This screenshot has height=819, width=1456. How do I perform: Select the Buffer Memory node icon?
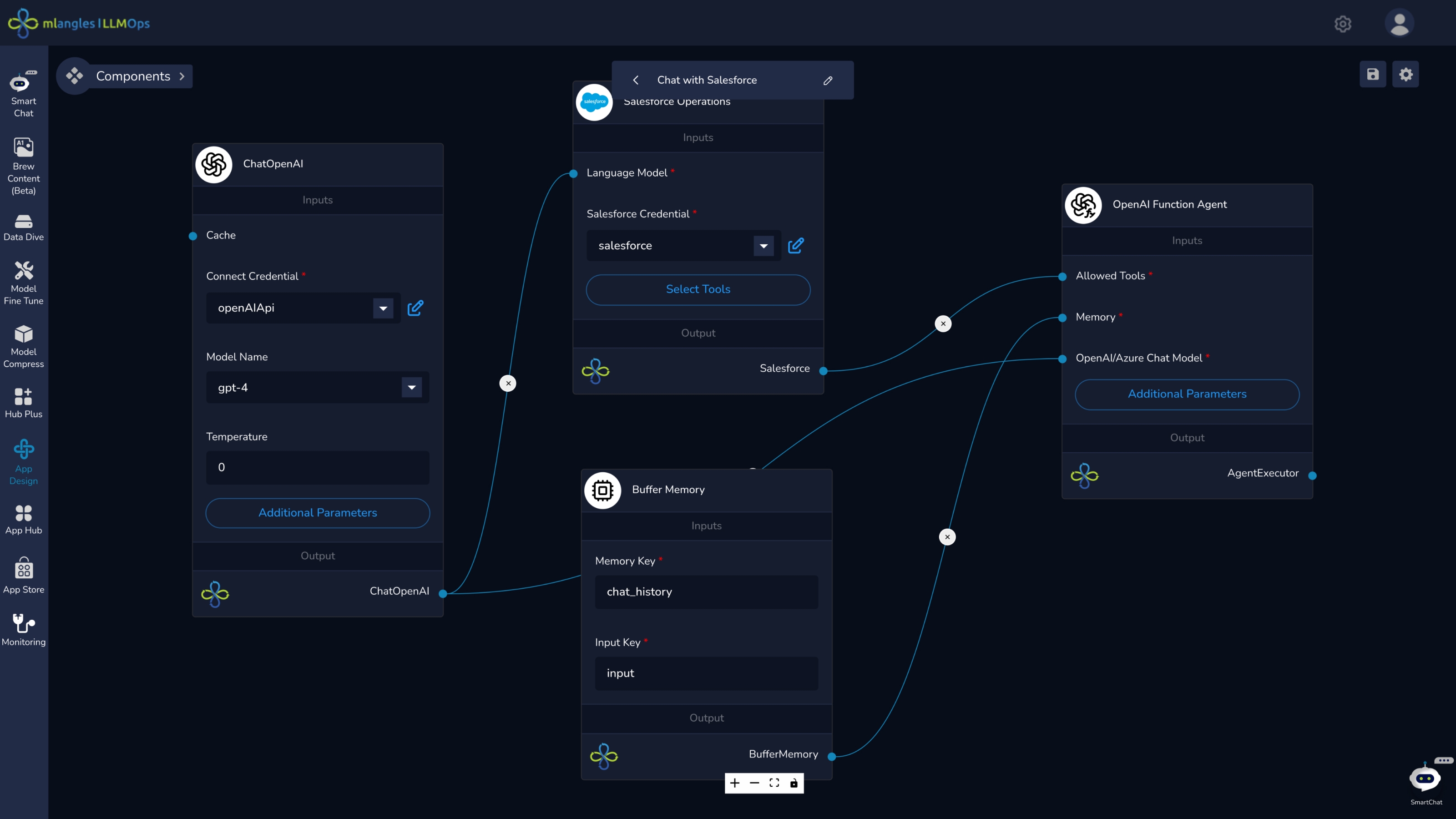click(602, 490)
